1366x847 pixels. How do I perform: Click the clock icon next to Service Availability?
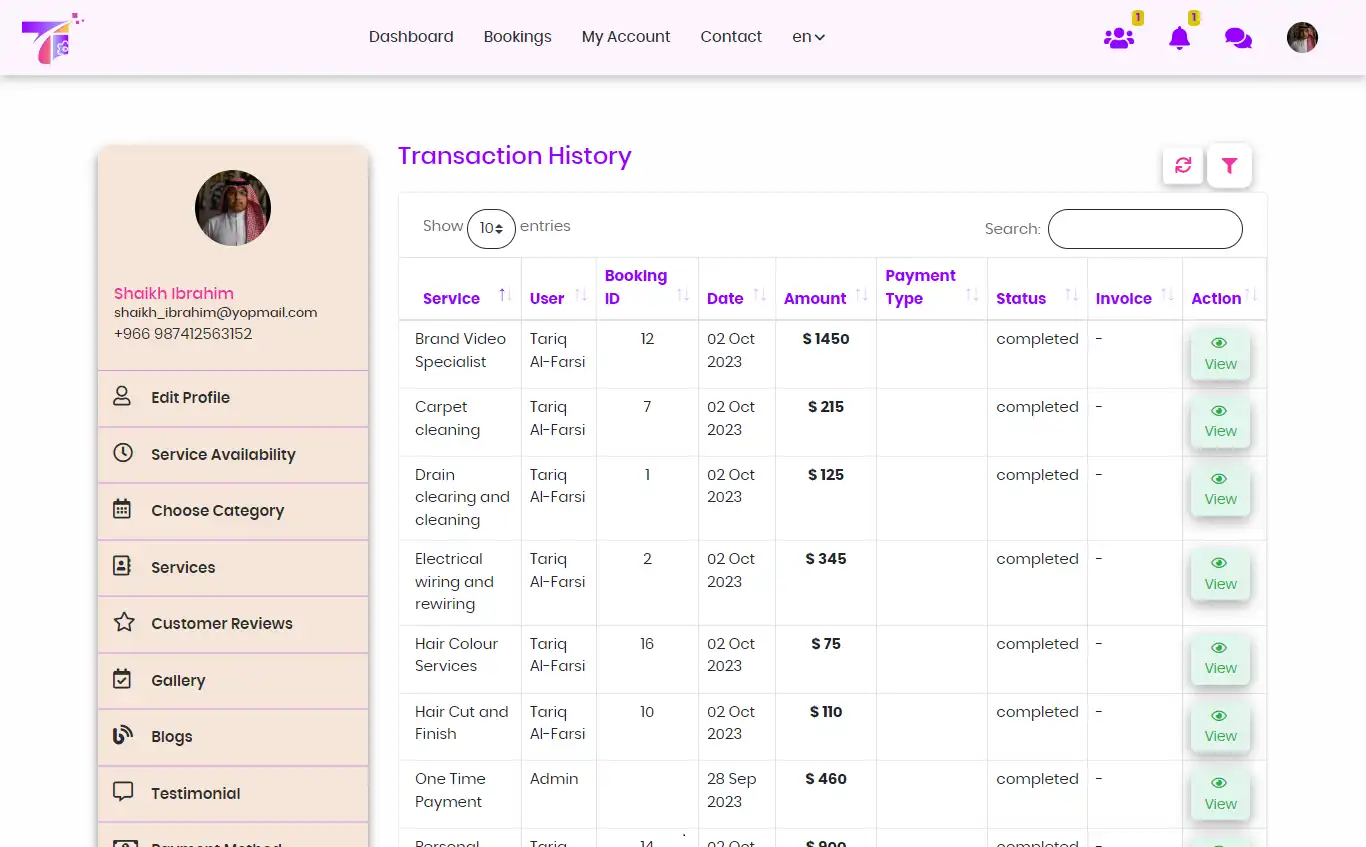[x=122, y=453]
